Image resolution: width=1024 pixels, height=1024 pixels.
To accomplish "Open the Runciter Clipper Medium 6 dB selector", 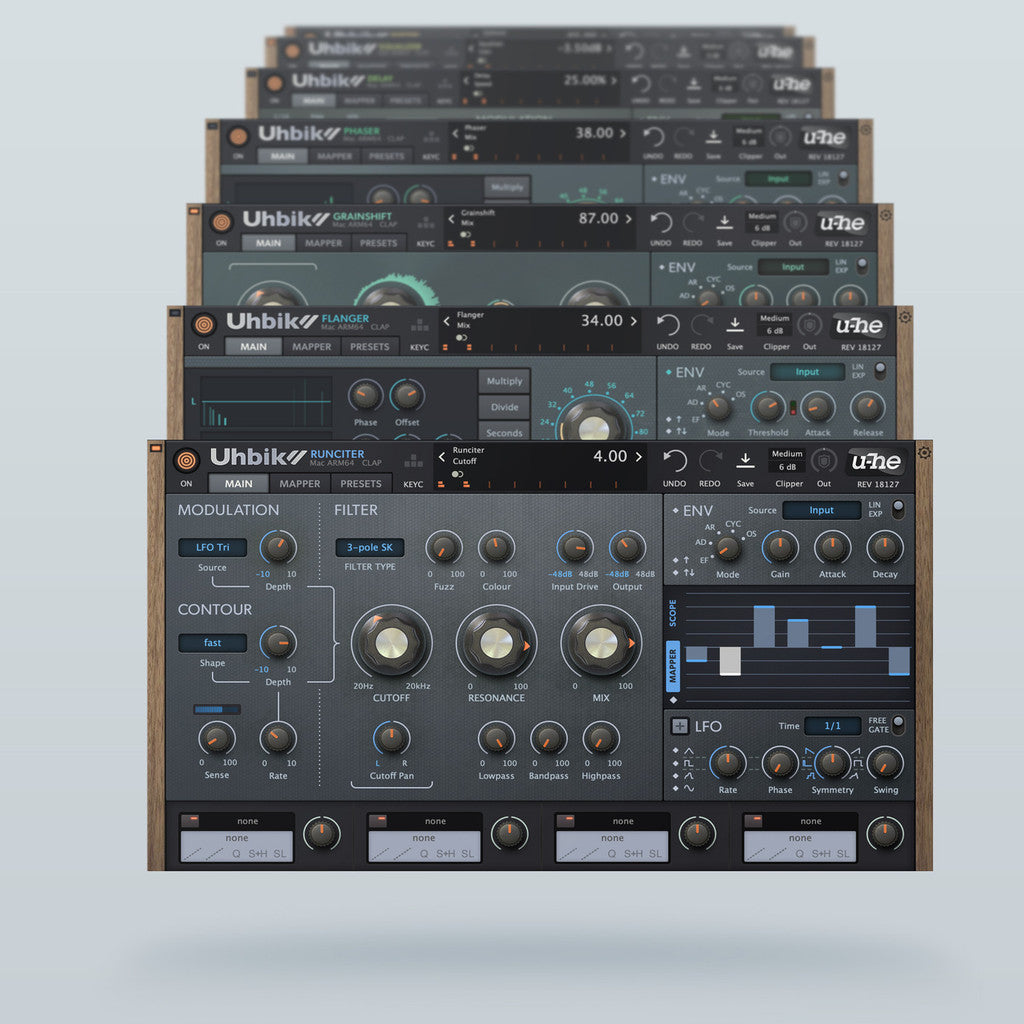I will 787,460.
